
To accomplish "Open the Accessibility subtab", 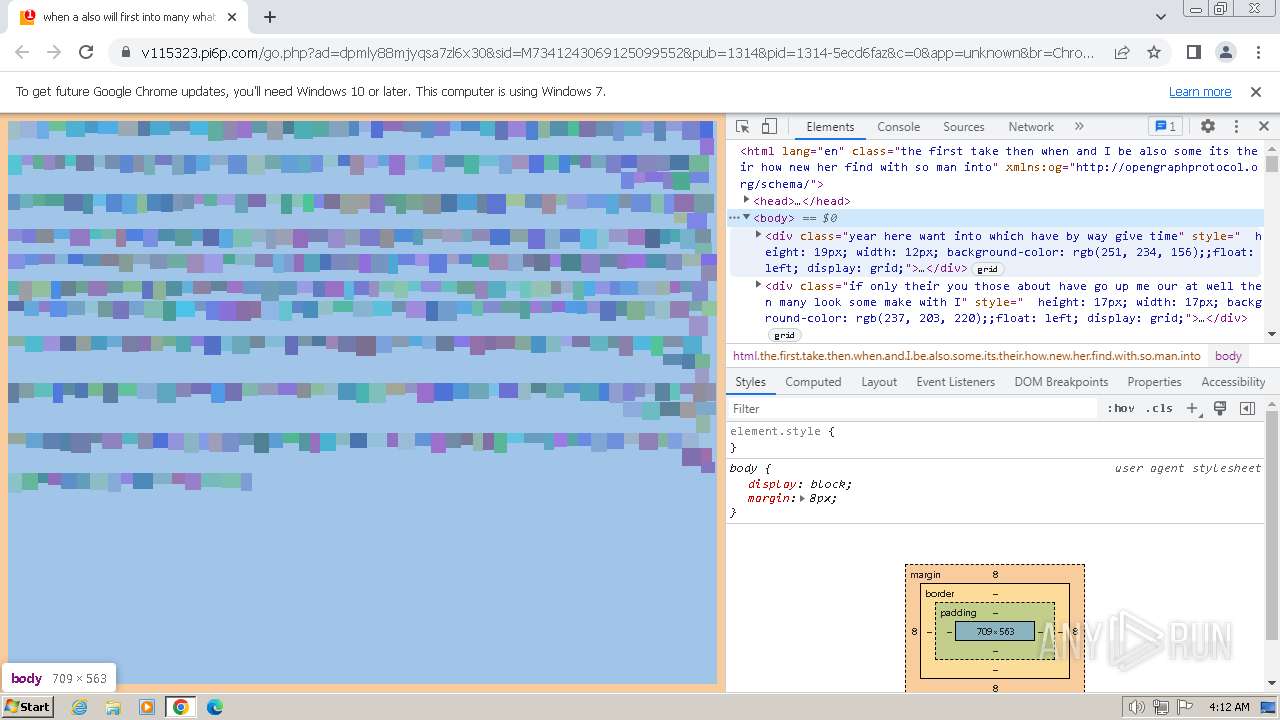I will pos(1233,382).
